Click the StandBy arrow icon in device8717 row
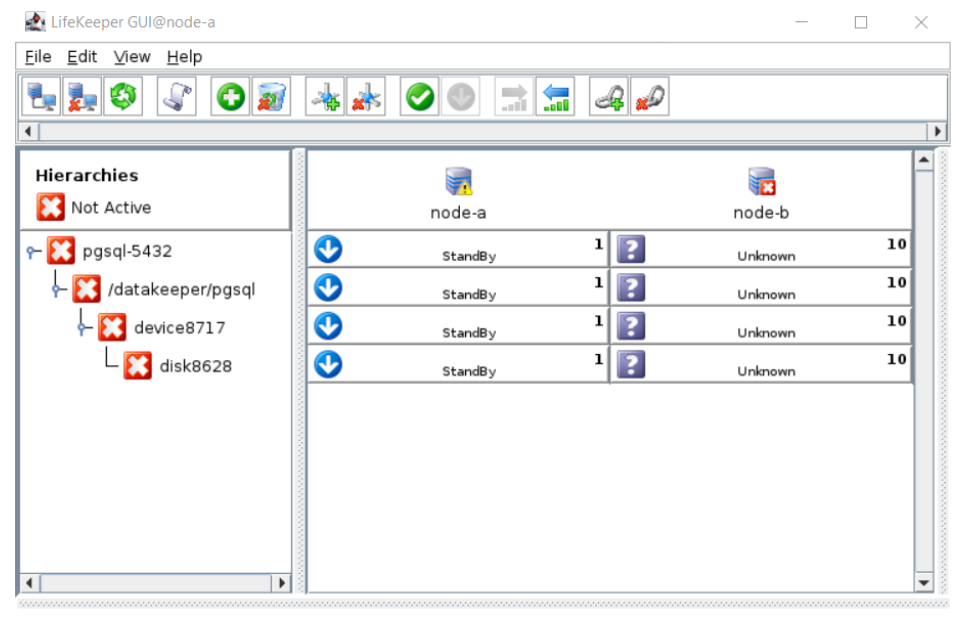The image size is (970, 628). (328, 326)
